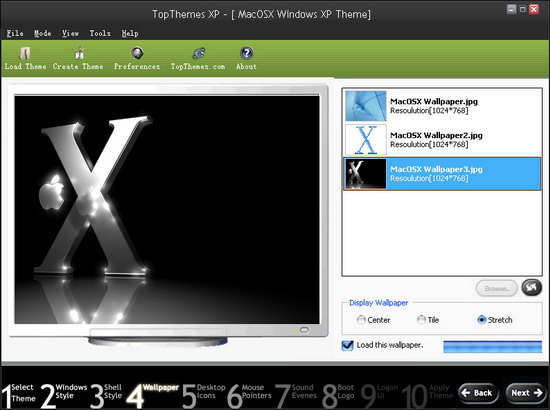Go to step 3 Shell Style
550x410 pixels.
[106, 395]
